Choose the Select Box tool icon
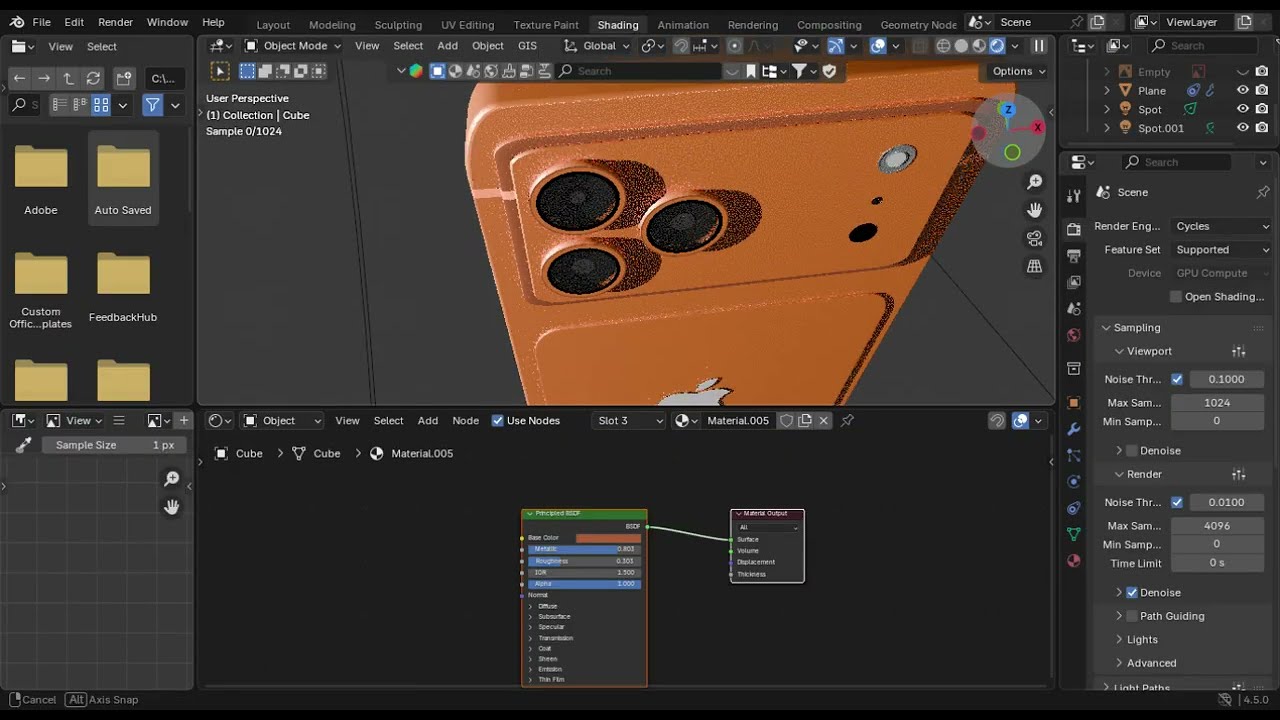Image resolution: width=1280 pixels, height=720 pixels. tap(220, 71)
